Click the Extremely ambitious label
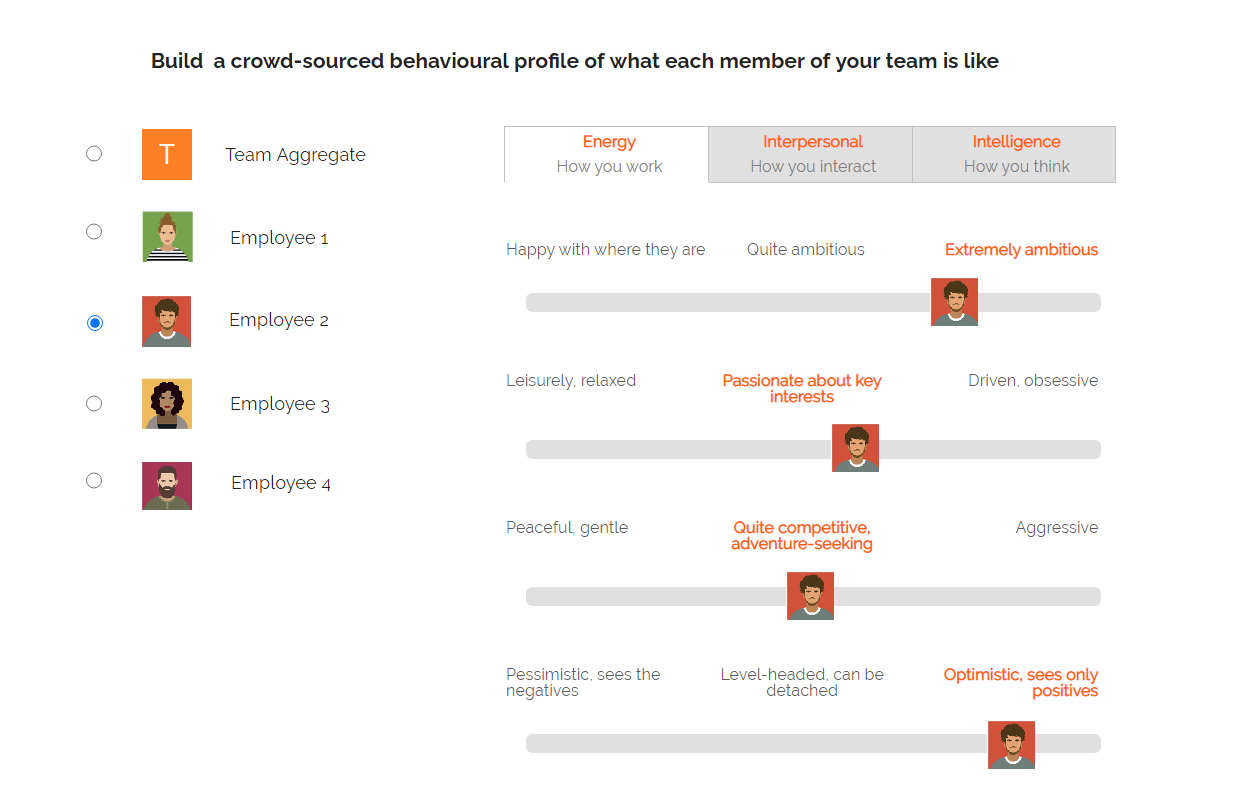Viewport: 1250px width, 800px height. point(1021,250)
